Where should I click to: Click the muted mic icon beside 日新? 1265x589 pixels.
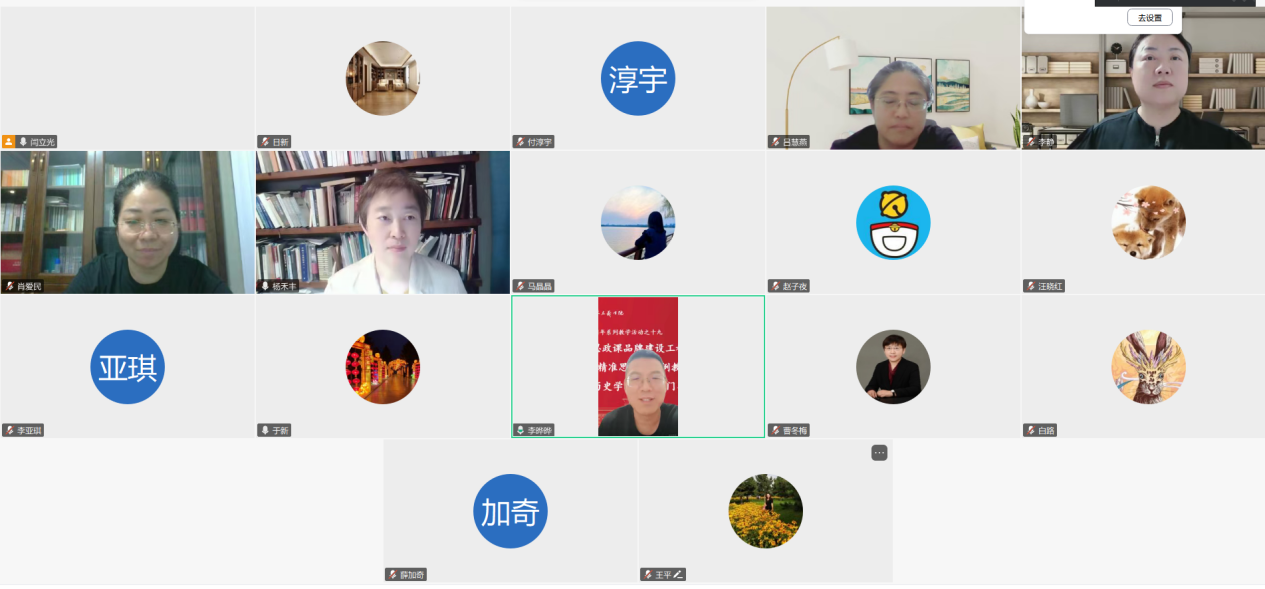pos(265,142)
